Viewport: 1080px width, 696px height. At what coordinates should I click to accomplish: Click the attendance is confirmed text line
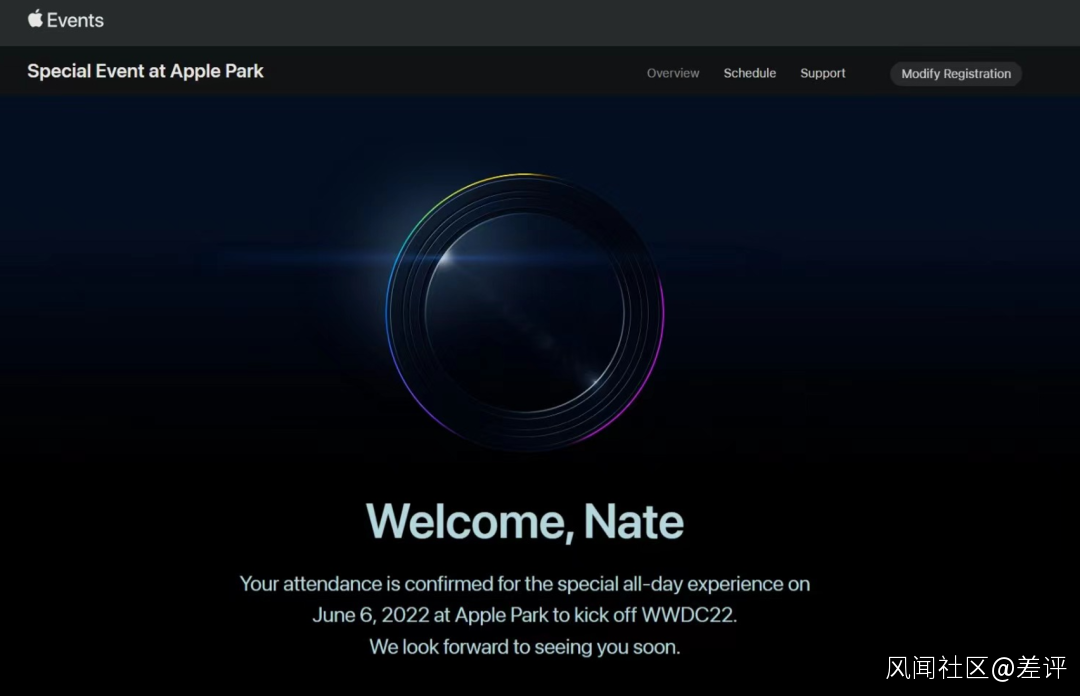[x=525, y=584]
